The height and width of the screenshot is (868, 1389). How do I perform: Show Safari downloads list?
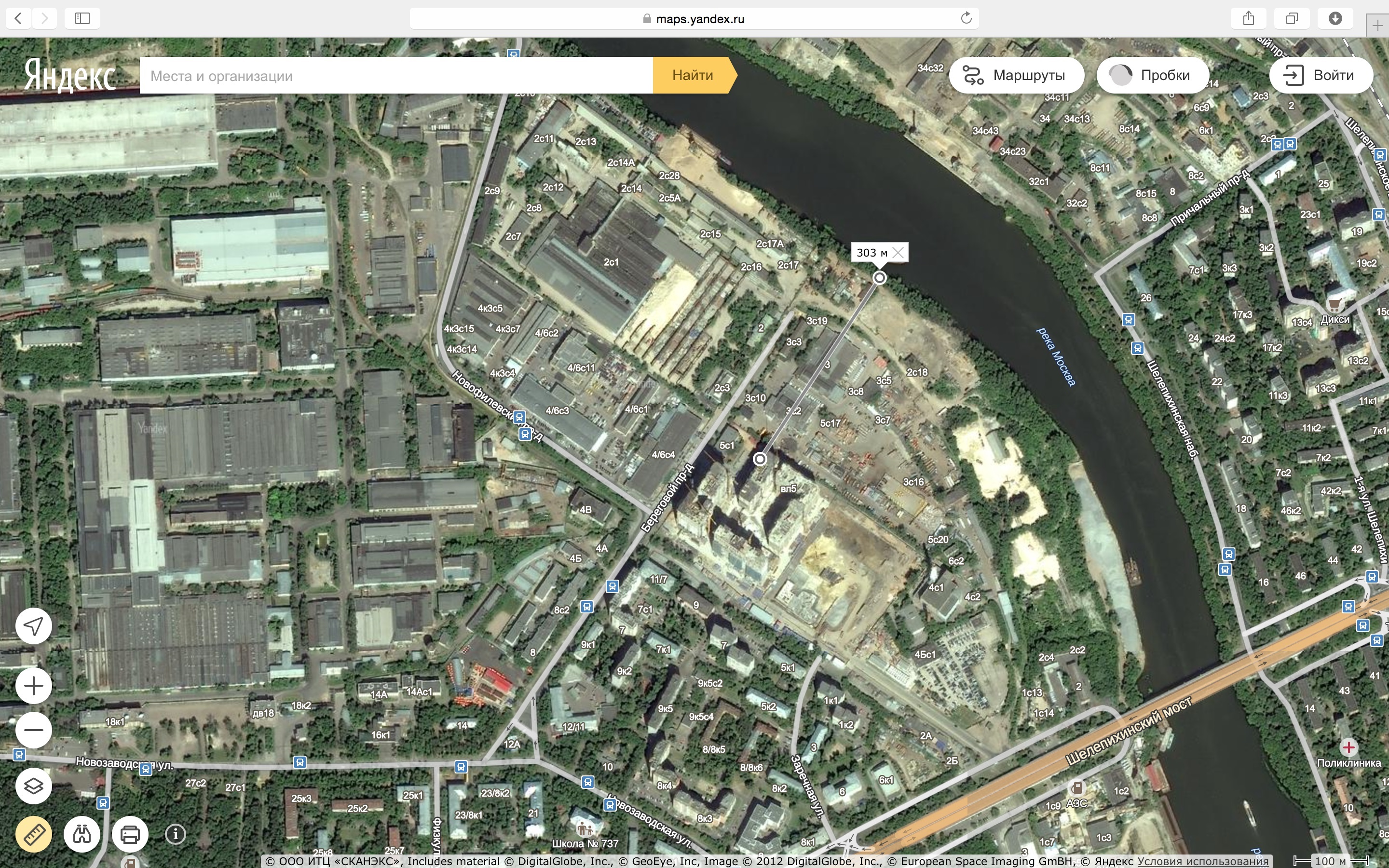point(1335,18)
